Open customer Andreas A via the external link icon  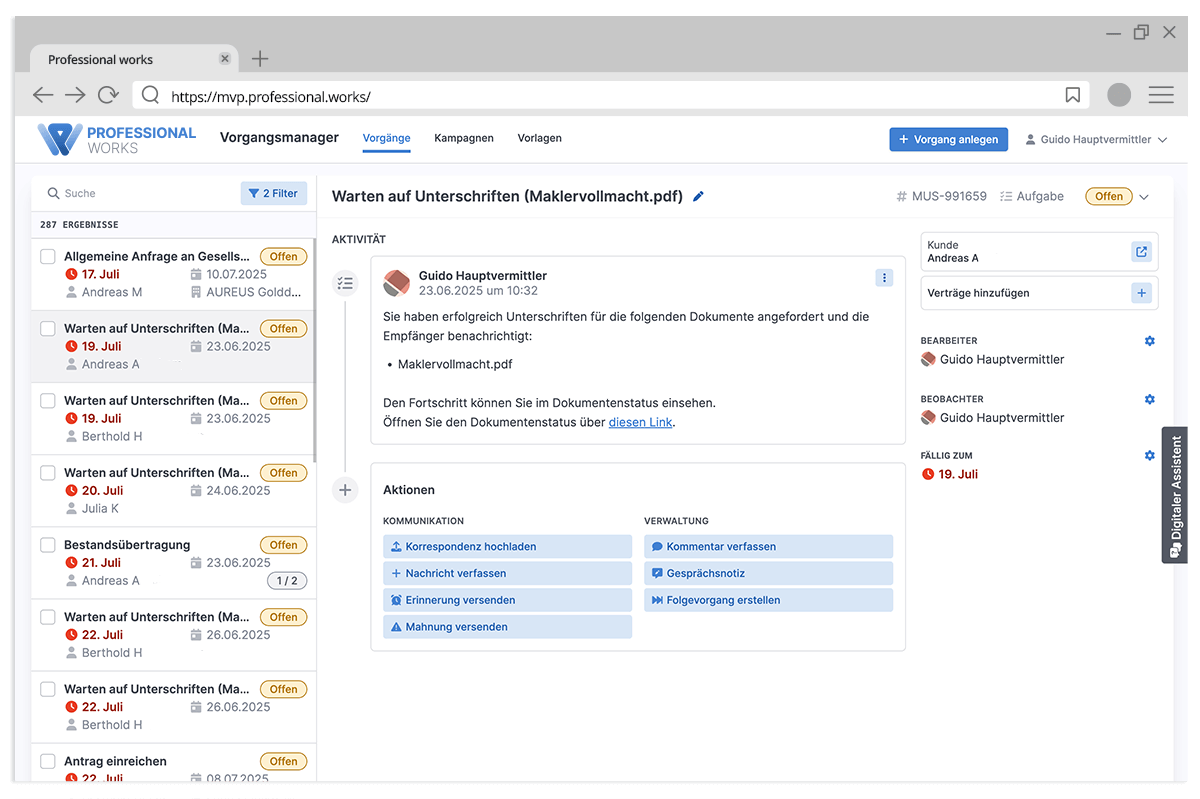(1141, 252)
